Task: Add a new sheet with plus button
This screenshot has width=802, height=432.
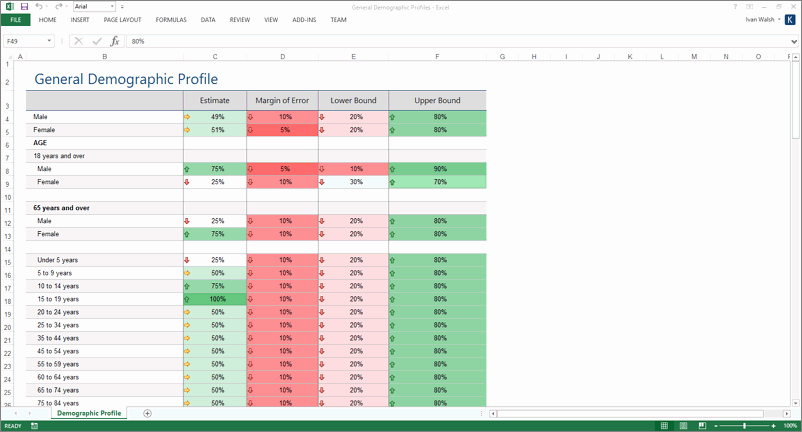Action: pyautogui.click(x=147, y=413)
